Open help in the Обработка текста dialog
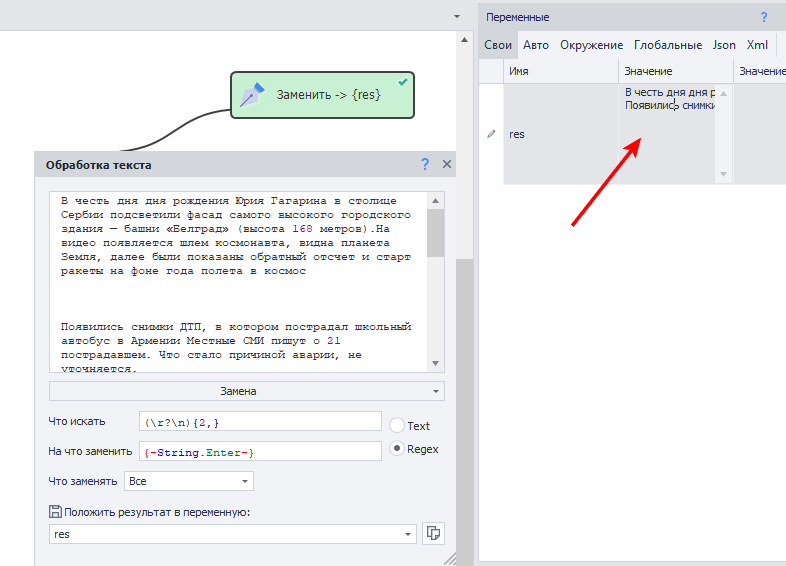This screenshot has height=566, width=786. pos(425,164)
